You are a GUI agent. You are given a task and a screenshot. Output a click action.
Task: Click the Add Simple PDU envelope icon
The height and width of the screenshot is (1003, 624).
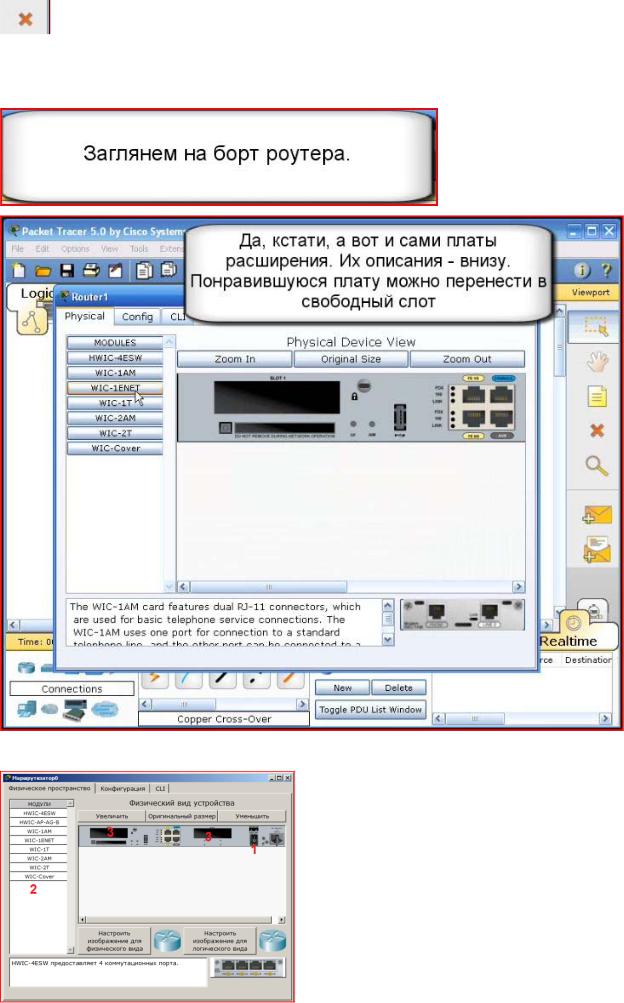tap(597, 514)
